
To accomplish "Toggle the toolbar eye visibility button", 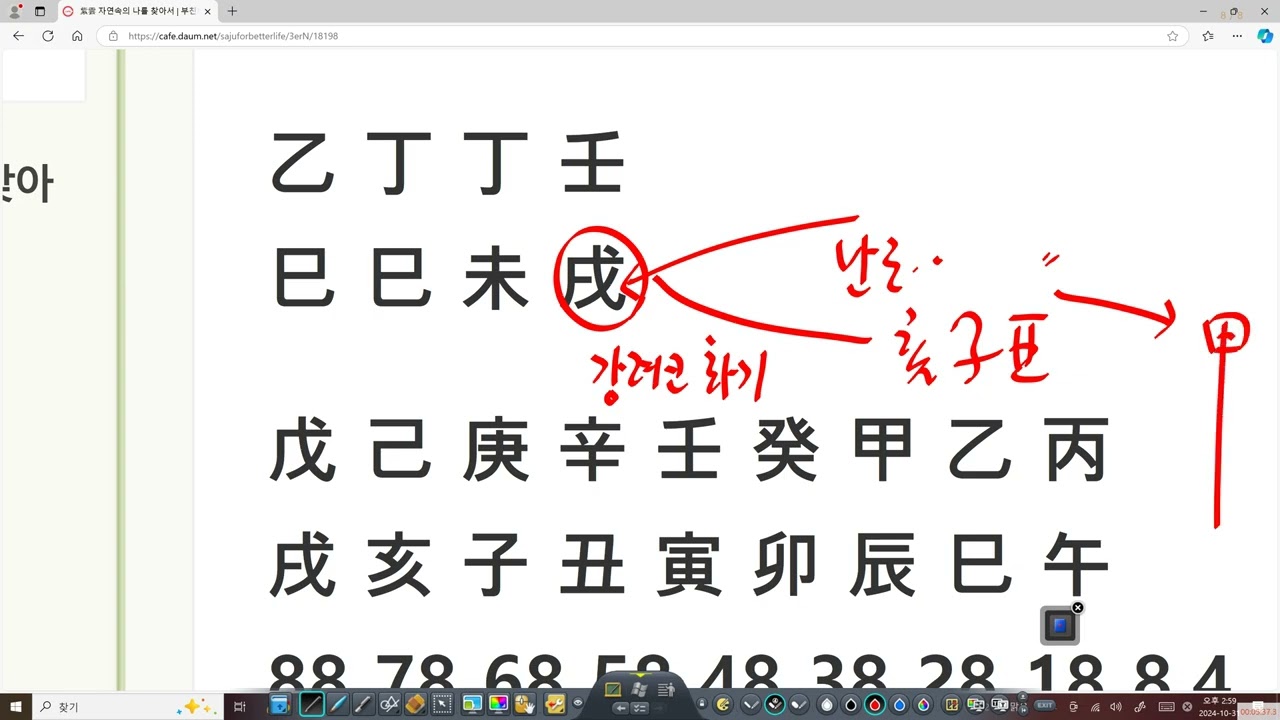I will point(578,703).
